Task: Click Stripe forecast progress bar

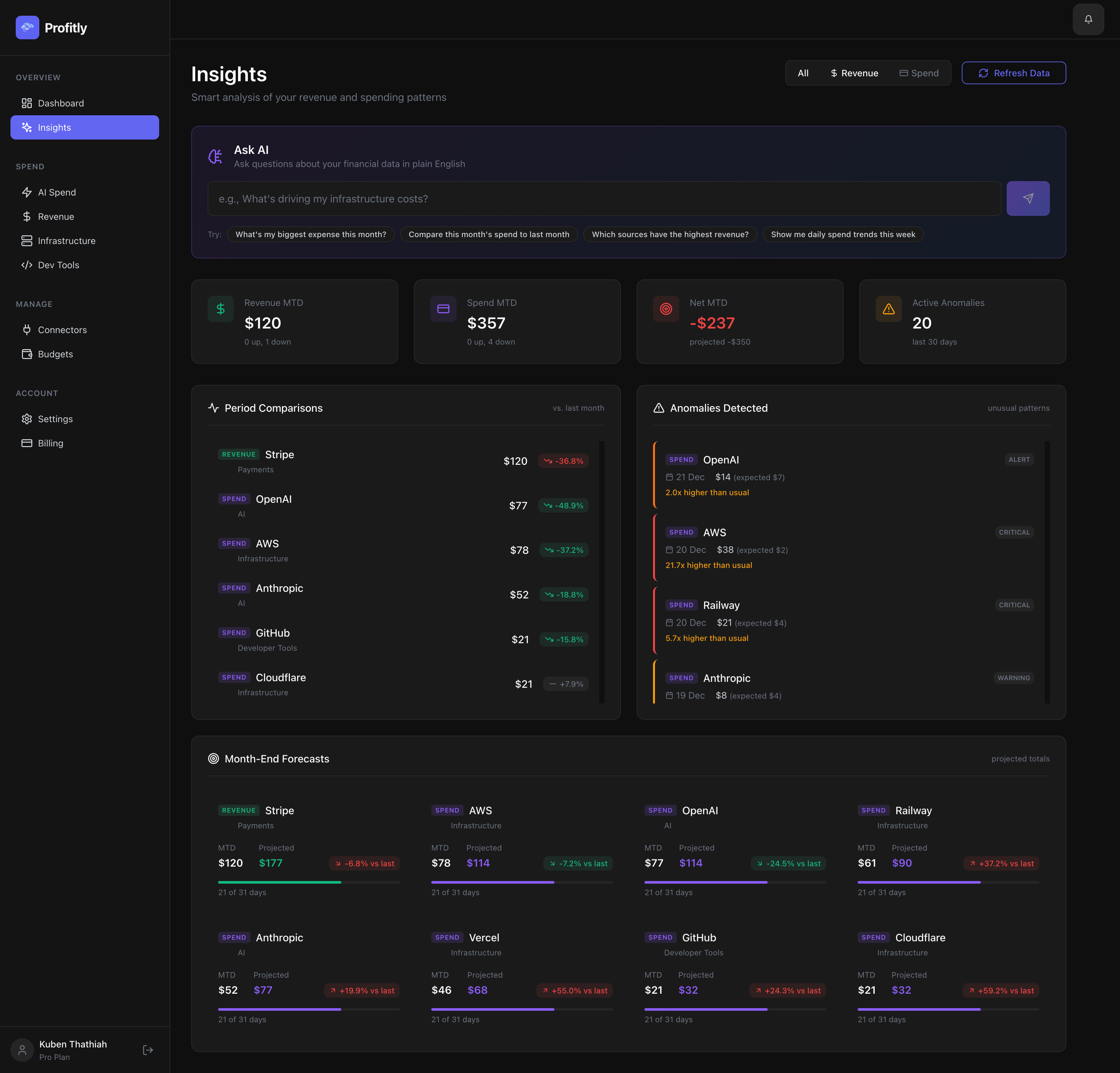Action: coord(308,882)
